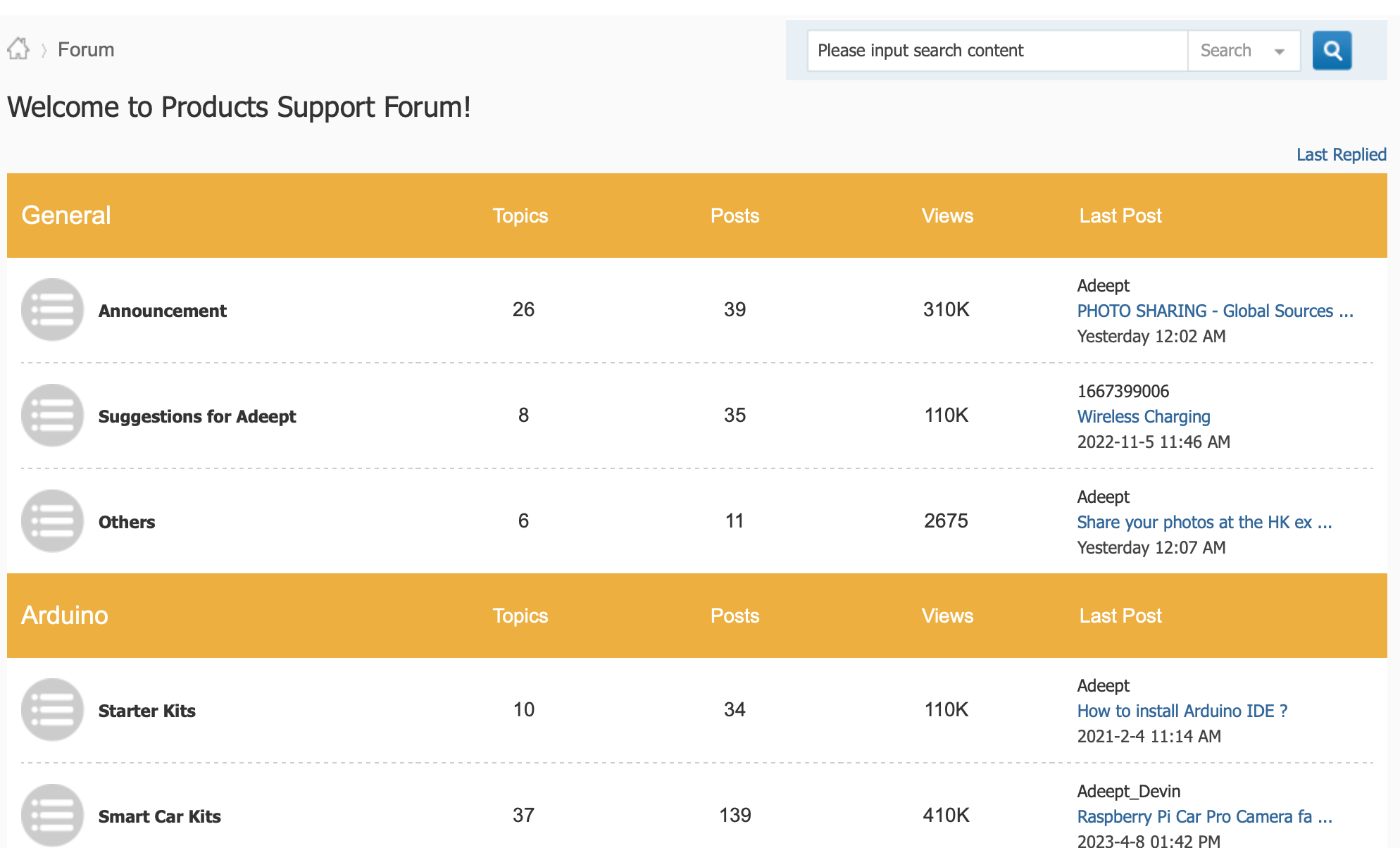
Task: Click Welcome to Products Support Forum heading
Action: tap(239, 107)
